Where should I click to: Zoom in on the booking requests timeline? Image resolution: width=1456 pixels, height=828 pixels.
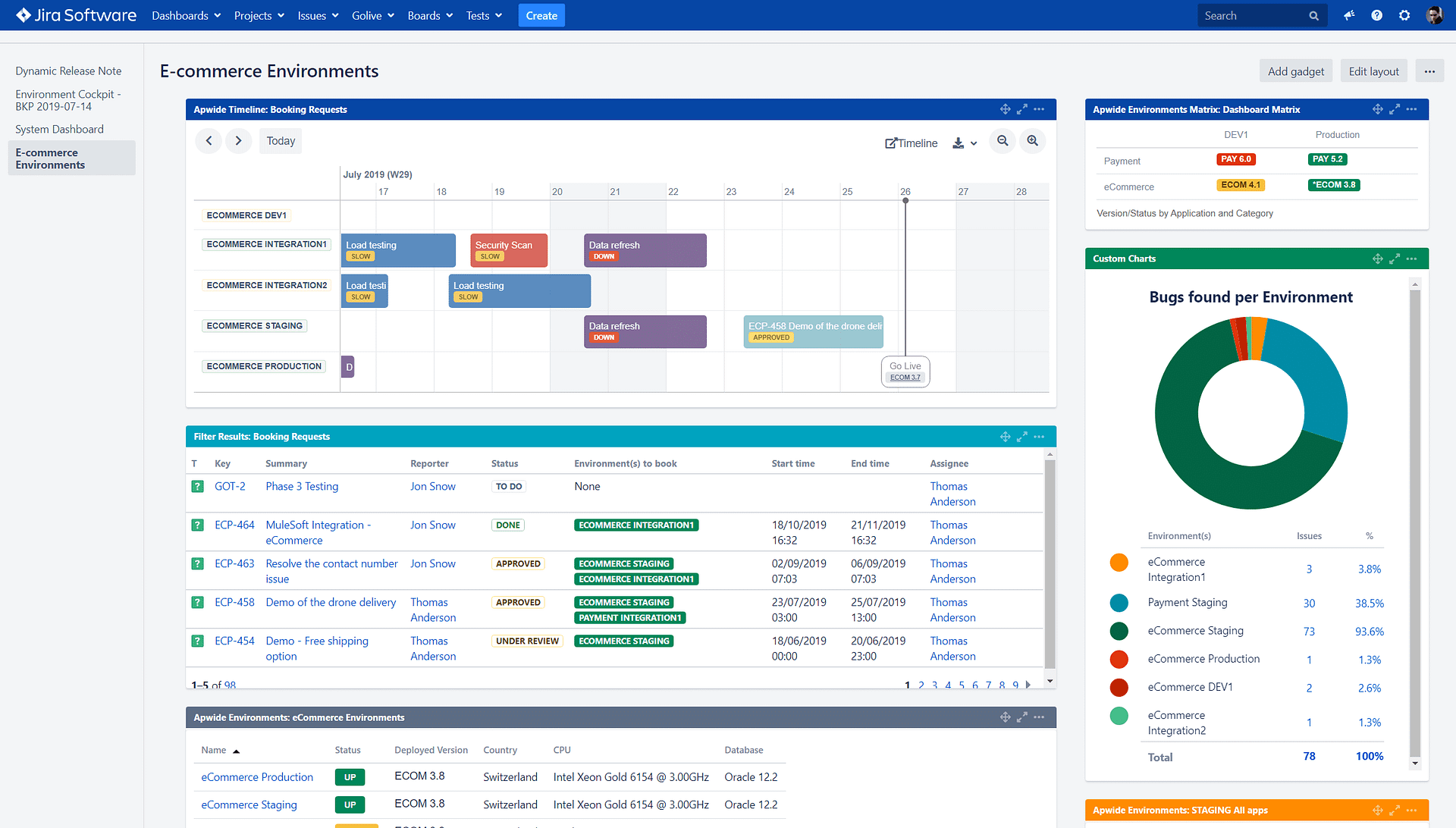[x=1032, y=141]
